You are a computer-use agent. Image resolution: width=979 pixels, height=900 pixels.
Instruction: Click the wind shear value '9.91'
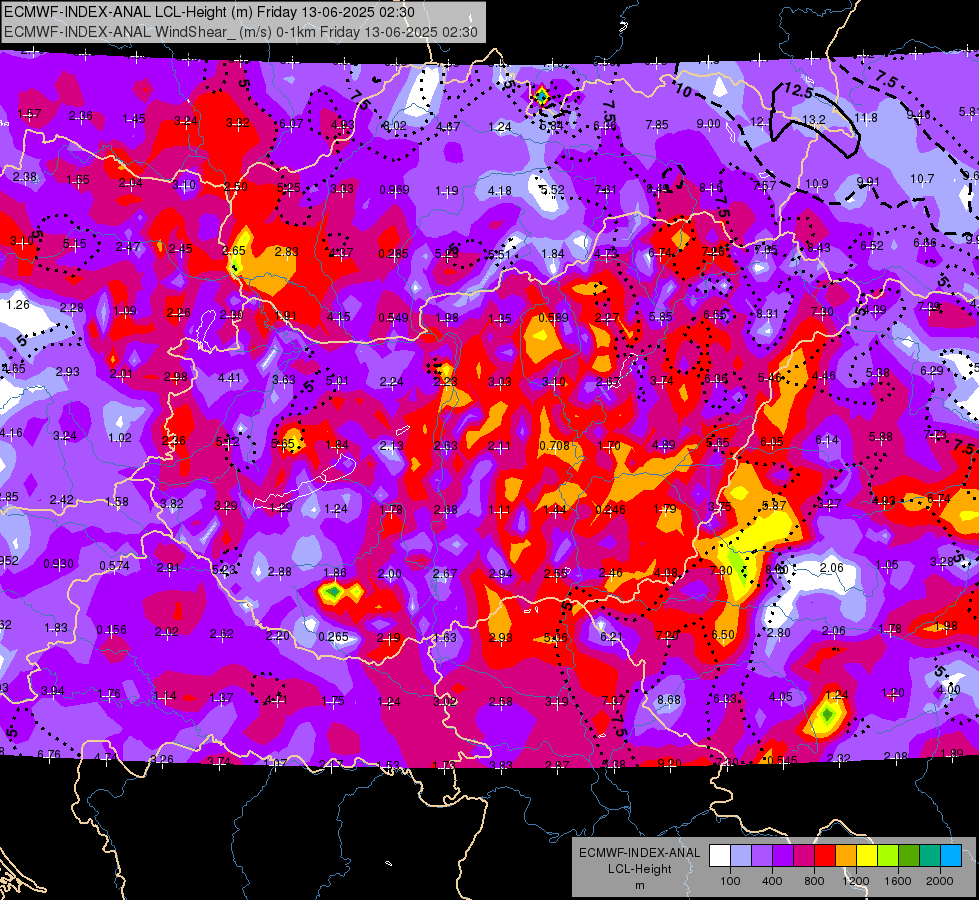coord(868,182)
